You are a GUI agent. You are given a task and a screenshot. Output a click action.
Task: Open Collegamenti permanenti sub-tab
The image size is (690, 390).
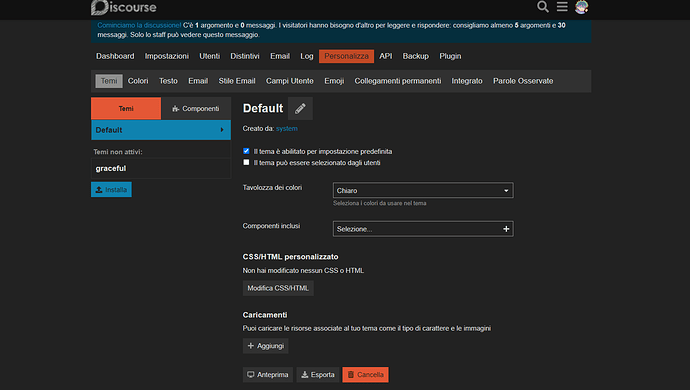click(398, 81)
